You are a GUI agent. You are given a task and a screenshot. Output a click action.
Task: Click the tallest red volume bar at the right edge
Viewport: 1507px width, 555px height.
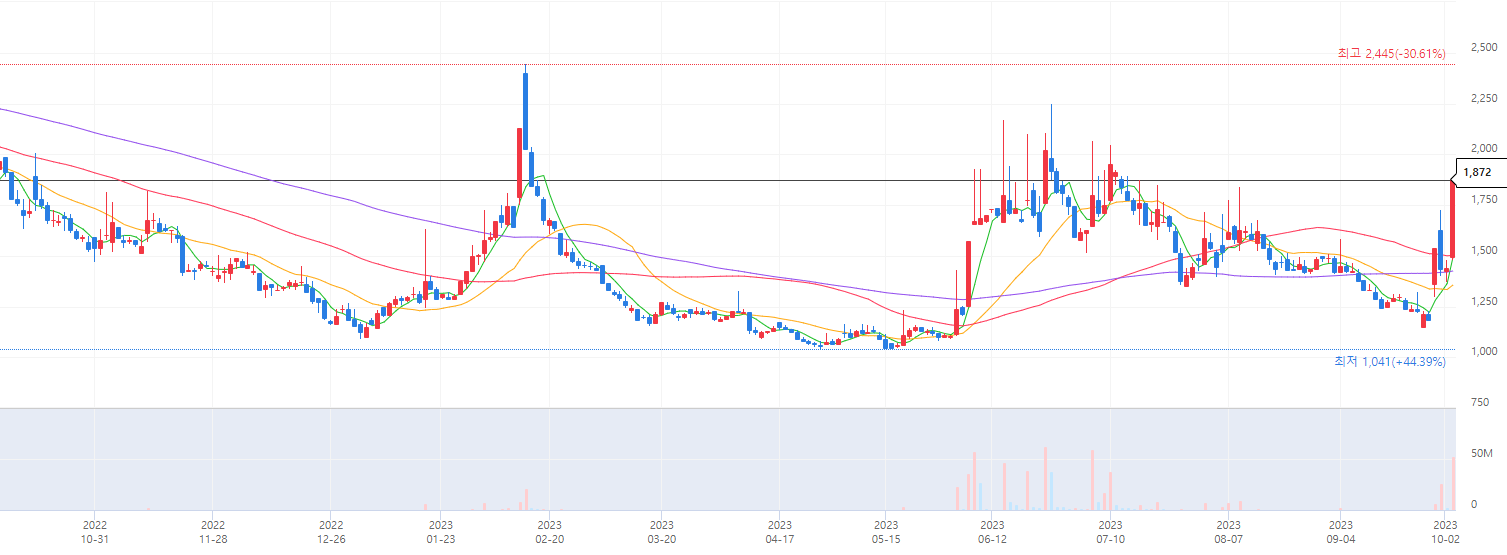click(x=1453, y=483)
